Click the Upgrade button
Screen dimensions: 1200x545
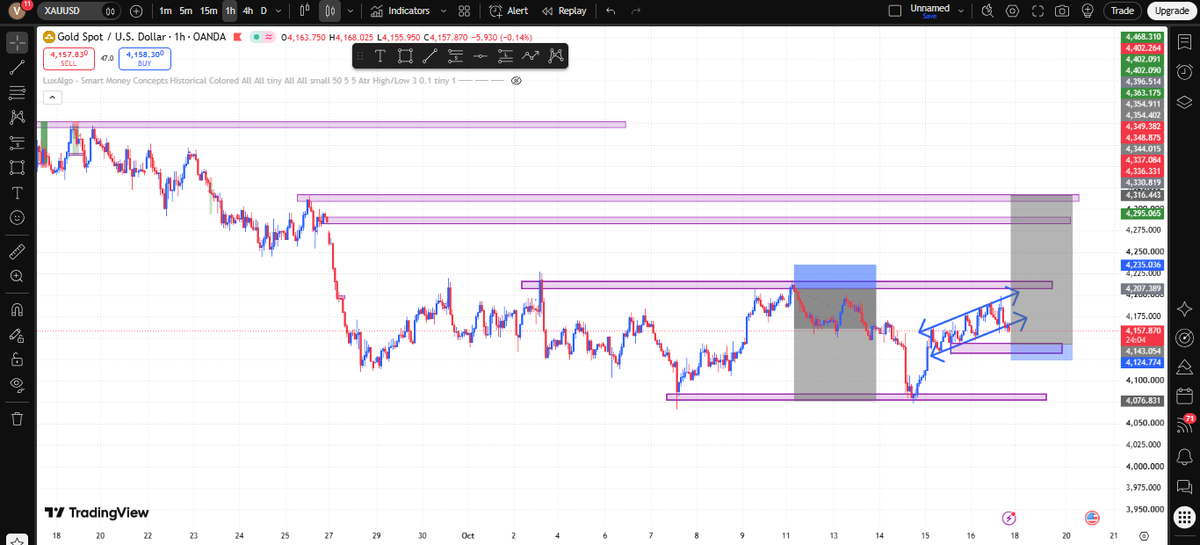(x=1170, y=11)
